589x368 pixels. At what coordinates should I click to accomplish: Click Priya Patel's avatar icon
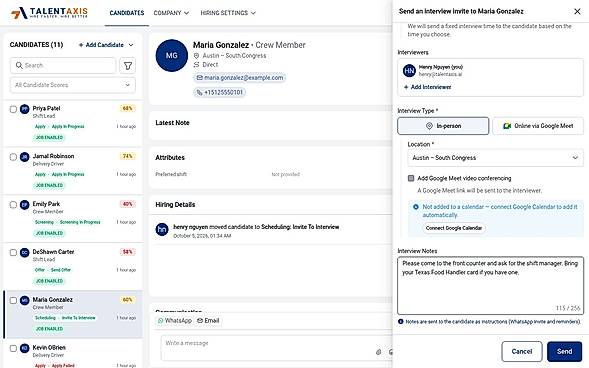tap(24, 109)
